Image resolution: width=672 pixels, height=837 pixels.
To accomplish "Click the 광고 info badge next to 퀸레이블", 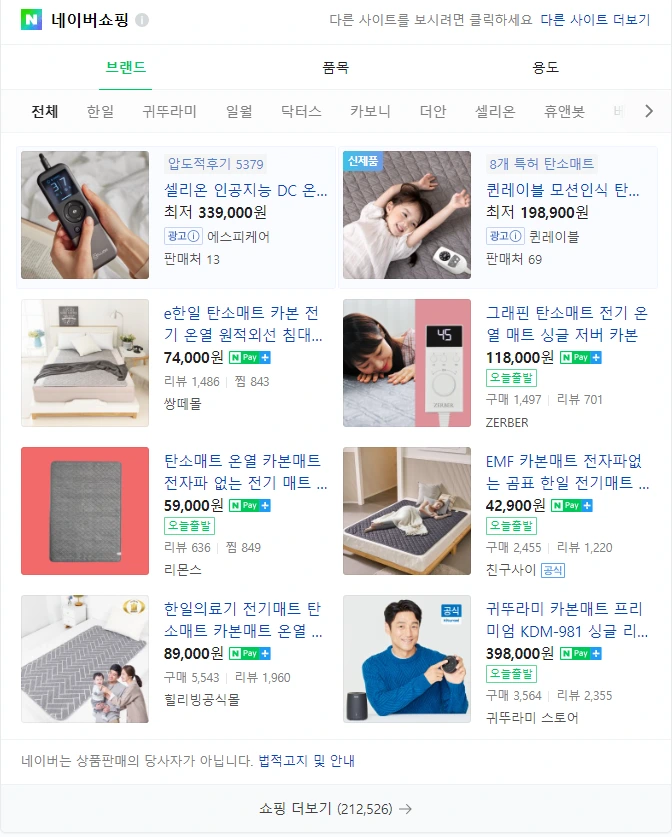I will point(505,236).
